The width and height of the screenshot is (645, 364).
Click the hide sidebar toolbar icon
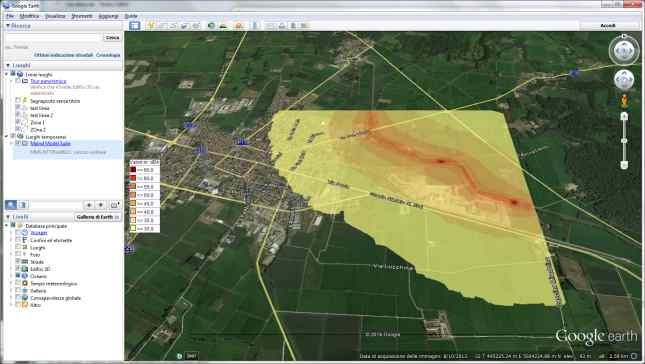click(135, 26)
